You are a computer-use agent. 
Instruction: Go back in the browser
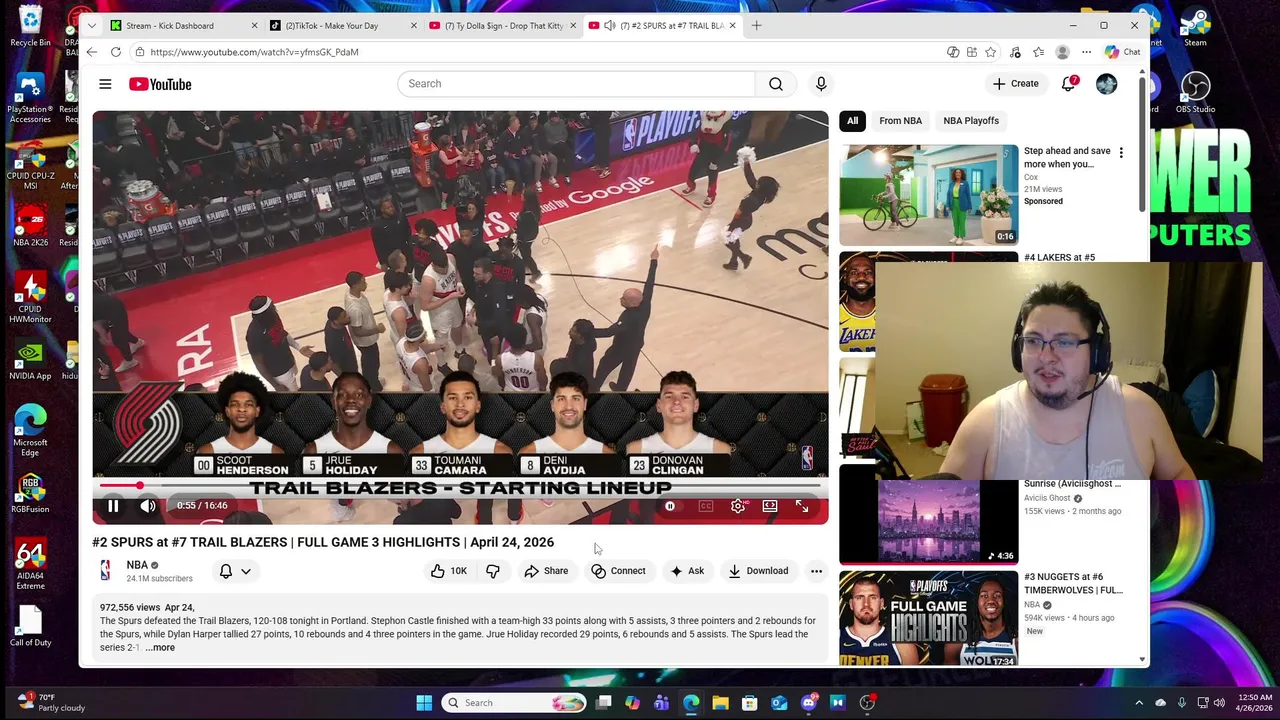tap(92, 52)
